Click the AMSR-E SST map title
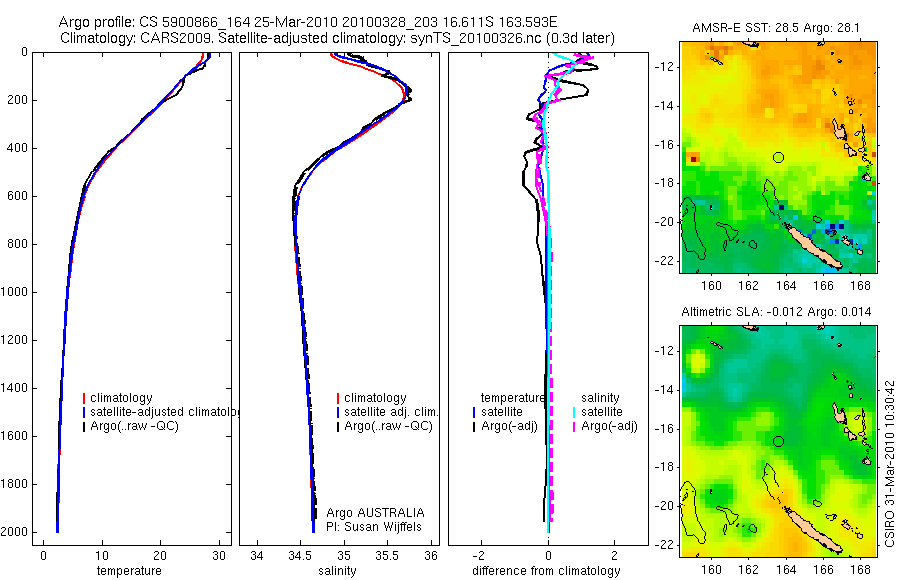Viewport: 900px width, 580px height. tap(776, 28)
